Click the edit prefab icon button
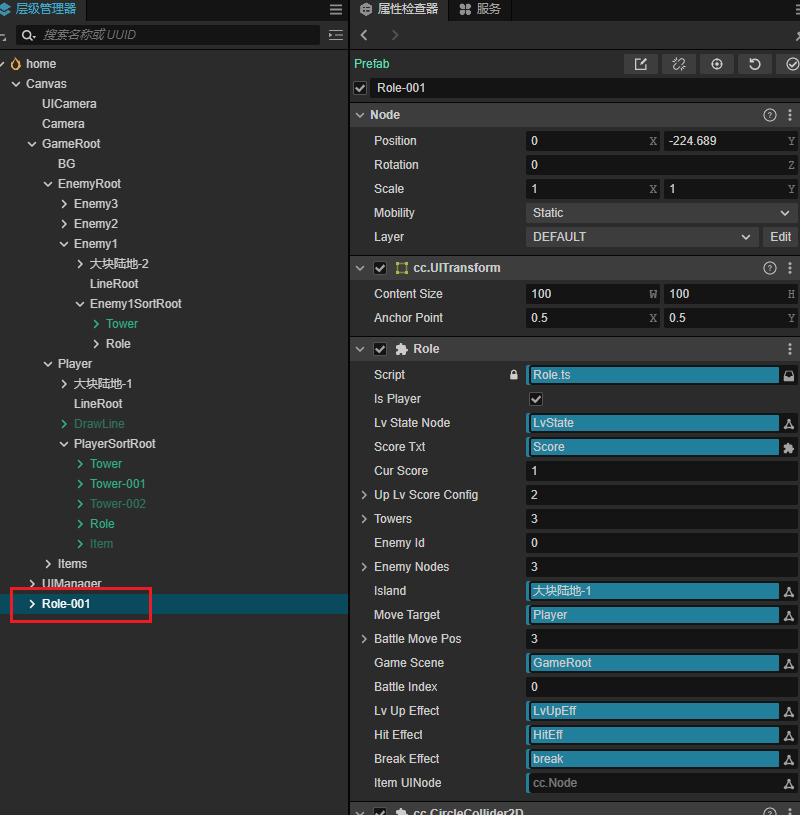This screenshot has height=815, width=800. pyautogui.click(x=641, y=64)
